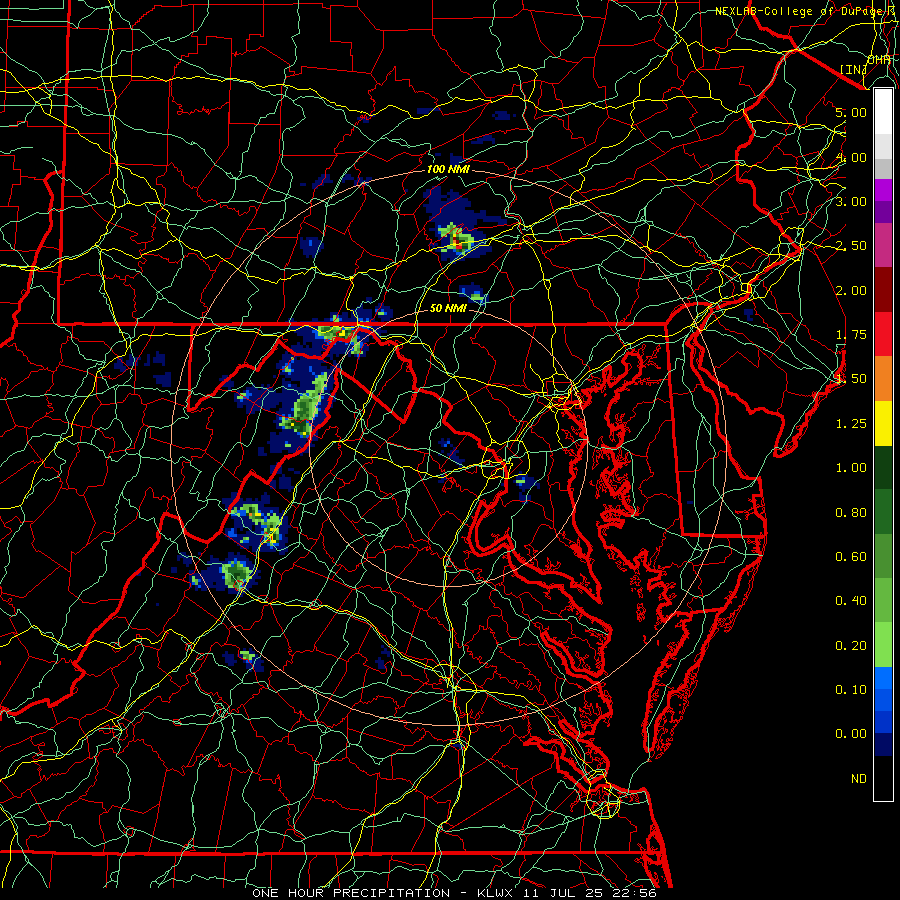900x900 pixels.
Task: Click the ONE HOUR PRECIPITATION title text
Action: pos(351,893)
